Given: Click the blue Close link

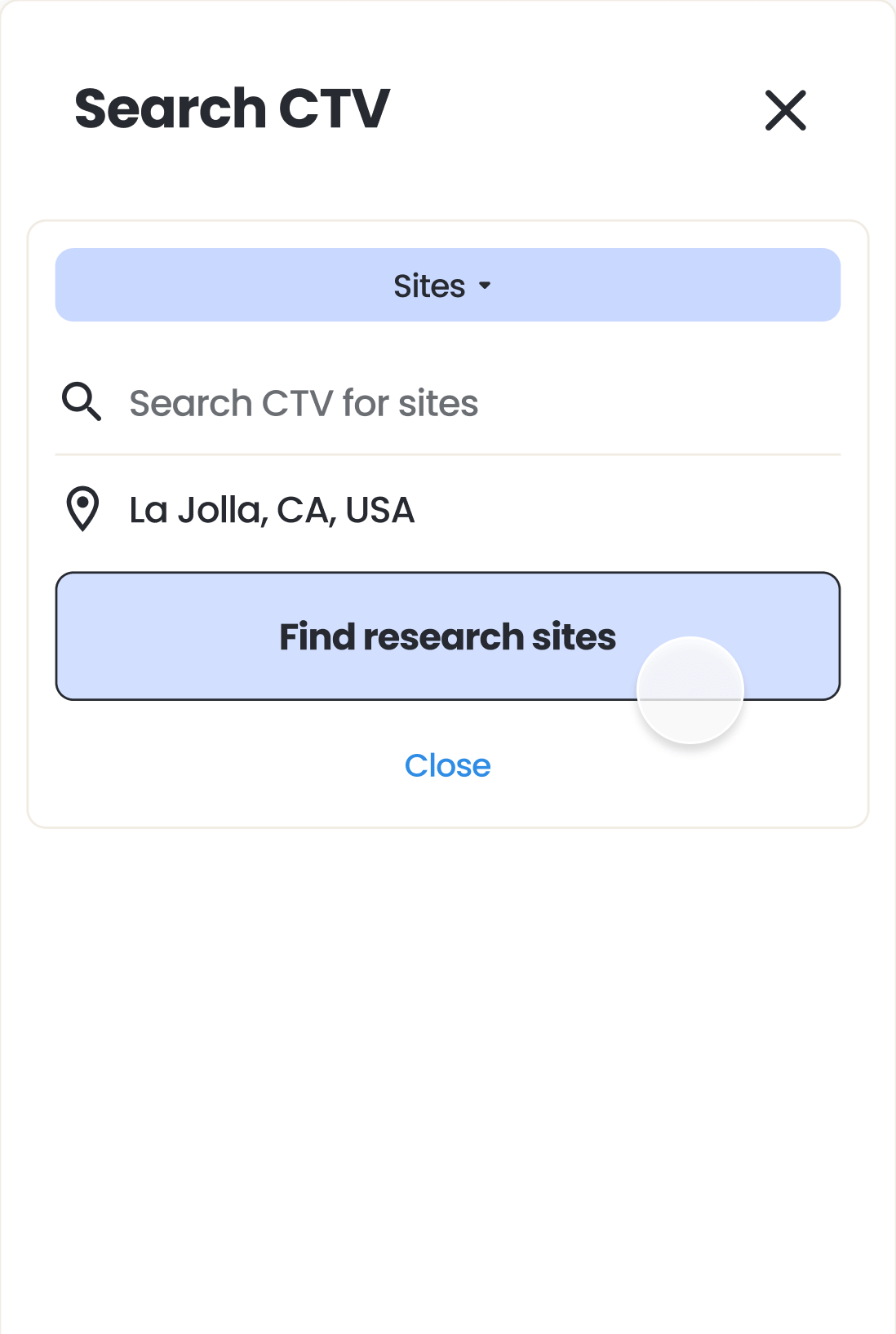Looking at the screenshot, I should (x=447, y=765).
